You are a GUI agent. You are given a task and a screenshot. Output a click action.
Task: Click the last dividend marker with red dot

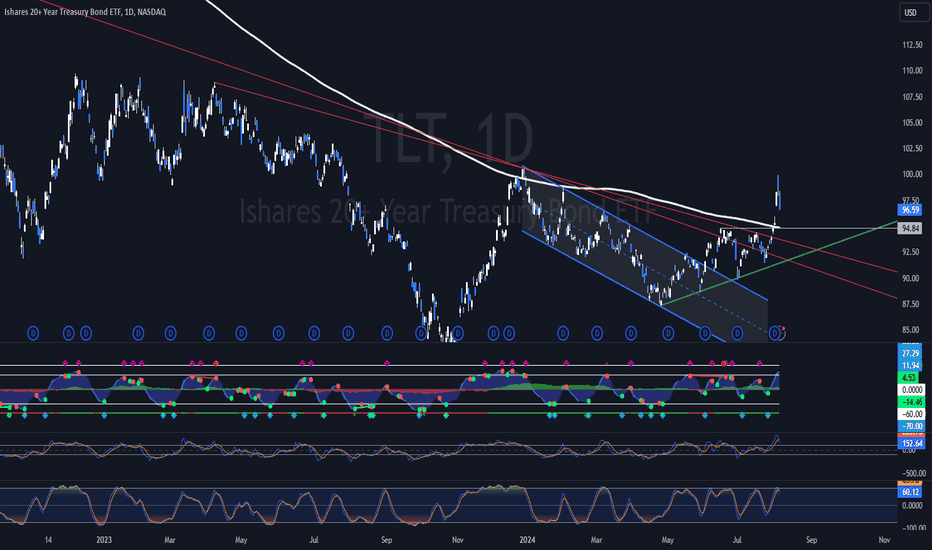tap(775, 334)
